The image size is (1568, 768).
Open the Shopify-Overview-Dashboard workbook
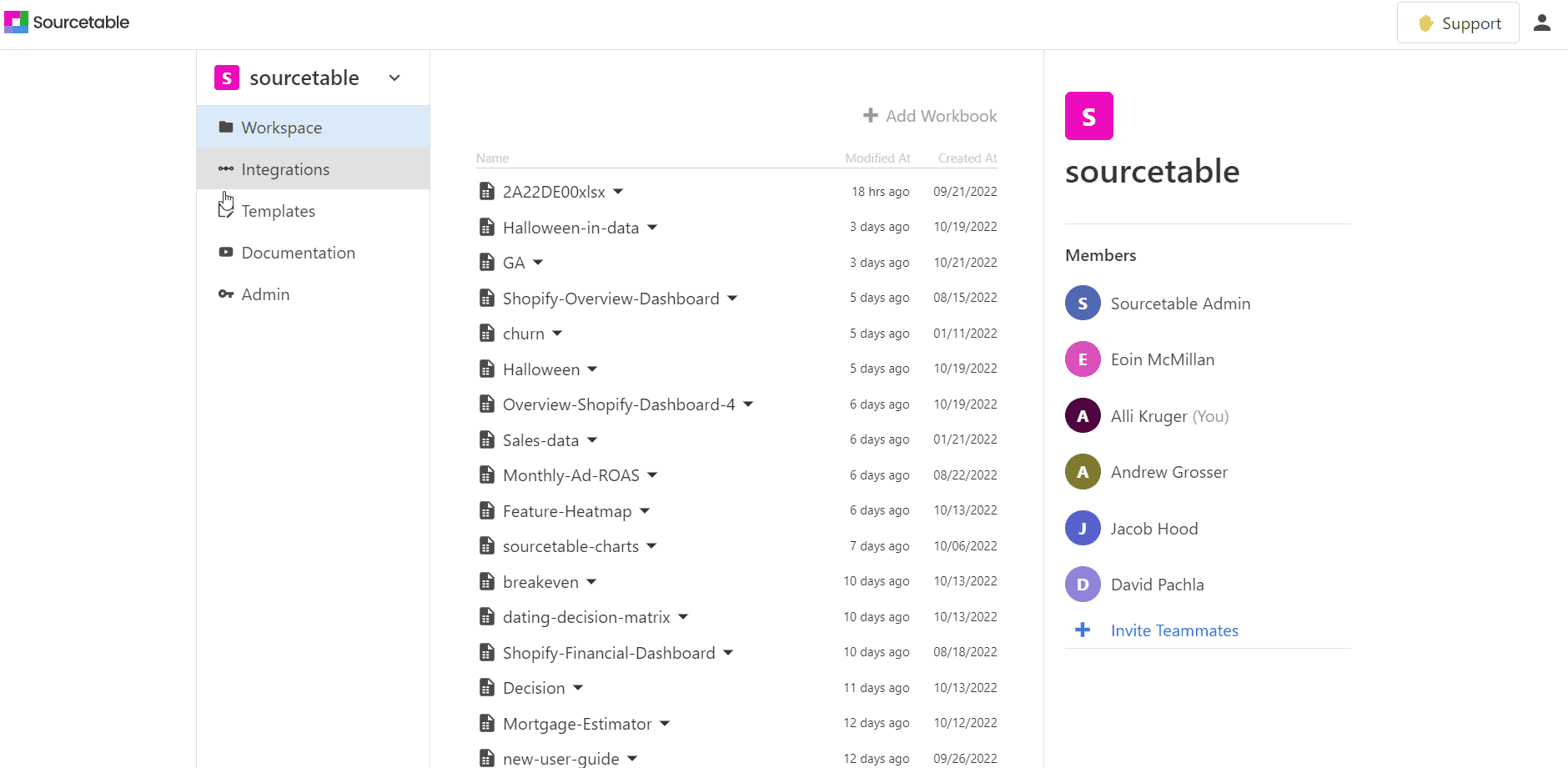[611, 299]
